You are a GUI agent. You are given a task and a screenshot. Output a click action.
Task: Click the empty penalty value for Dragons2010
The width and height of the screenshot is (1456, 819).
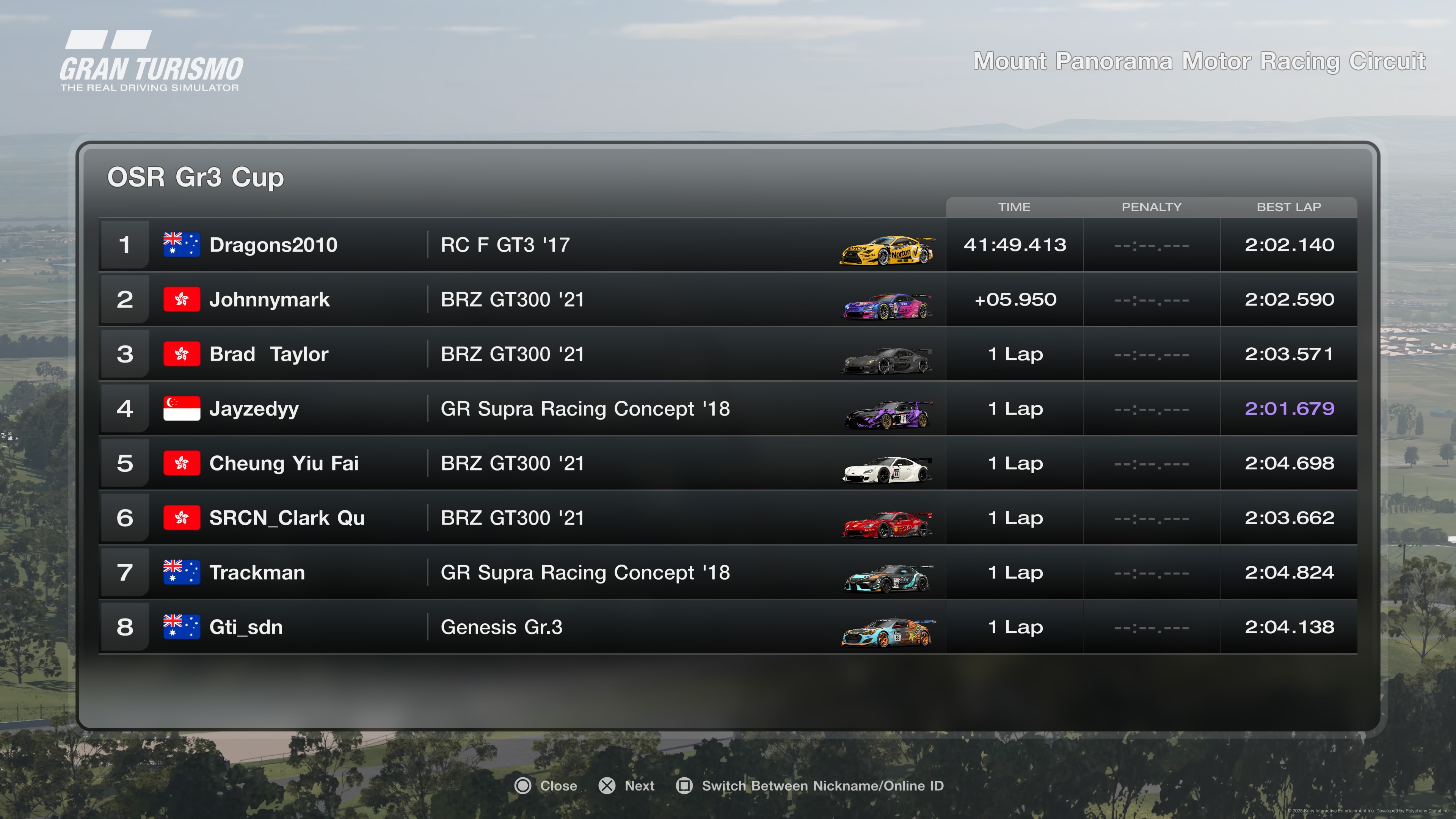(x=1152, y=246)
